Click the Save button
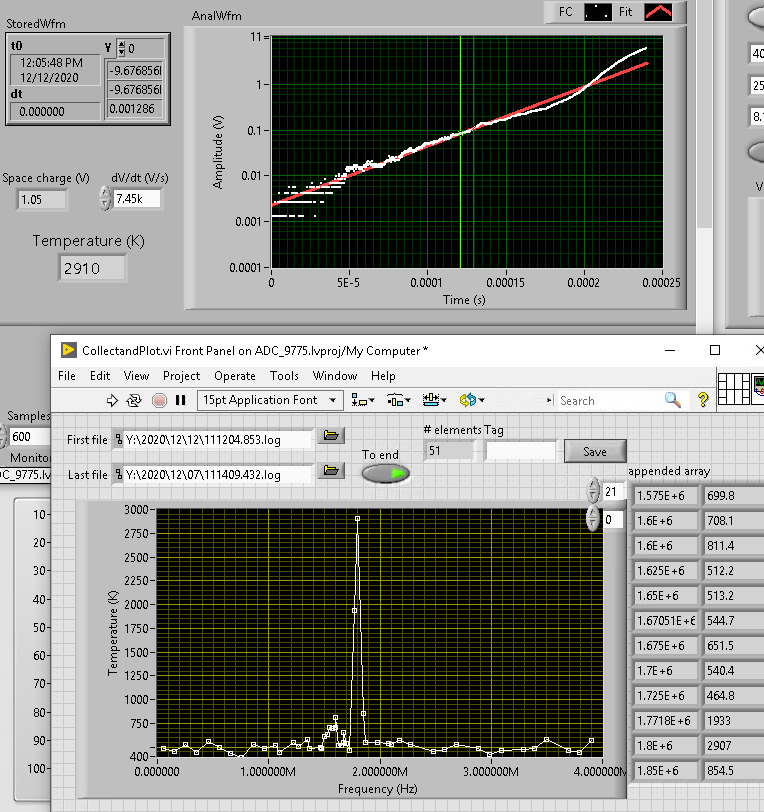 [594, 451]
